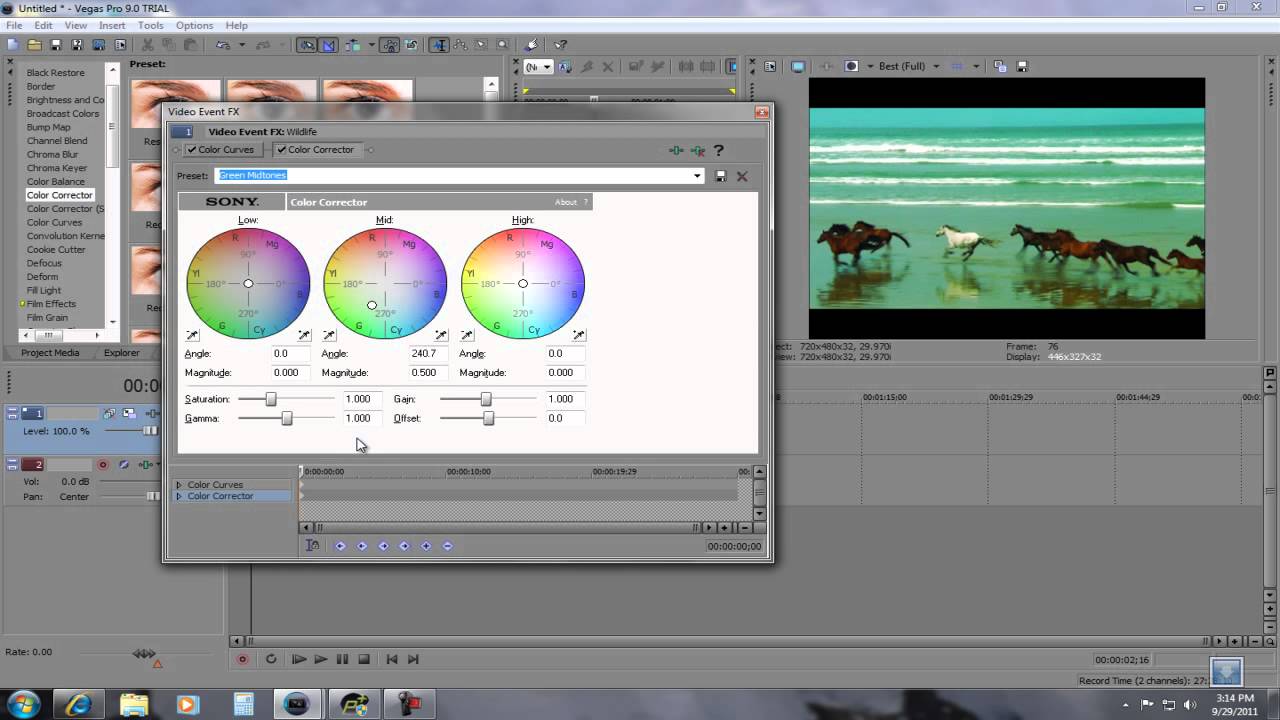Go to End in transport bar
1280x720 pixels.
(x=413, y=659)
